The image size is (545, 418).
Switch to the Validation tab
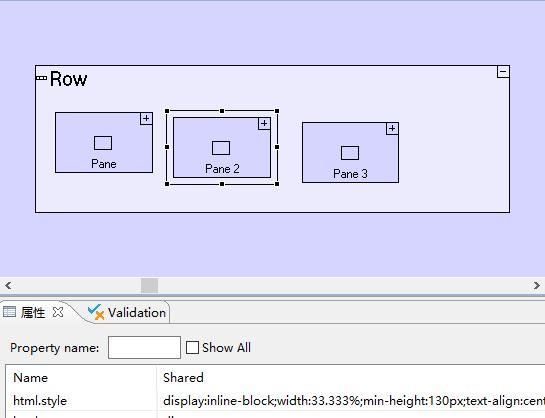(127, 312)
